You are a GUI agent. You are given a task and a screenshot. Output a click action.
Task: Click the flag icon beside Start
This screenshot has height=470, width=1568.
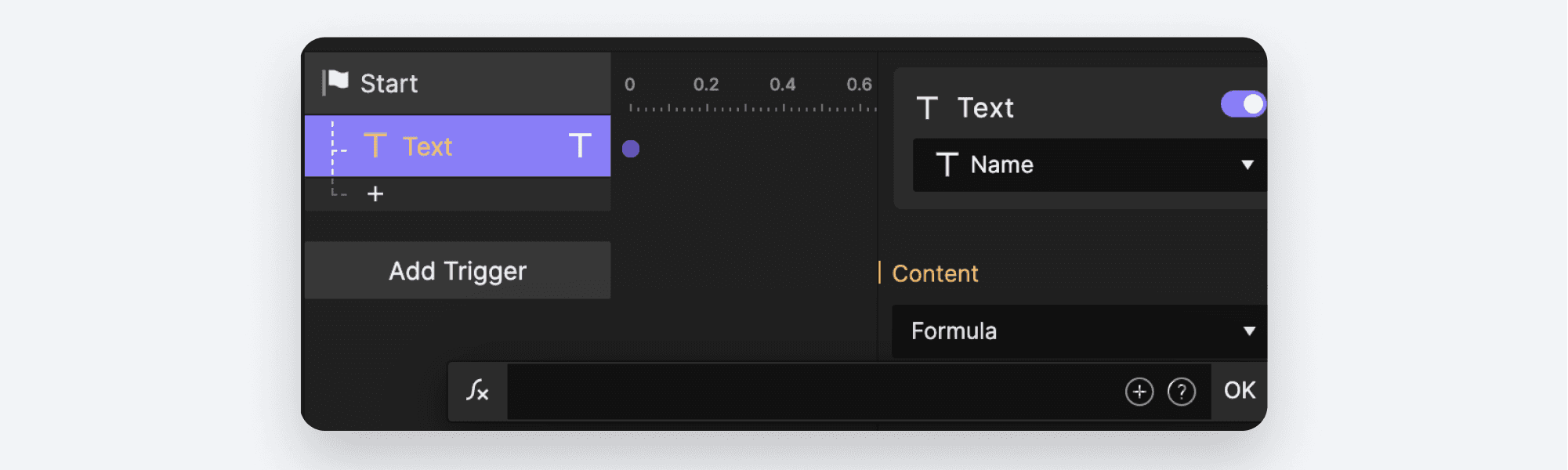pos(335,81)
